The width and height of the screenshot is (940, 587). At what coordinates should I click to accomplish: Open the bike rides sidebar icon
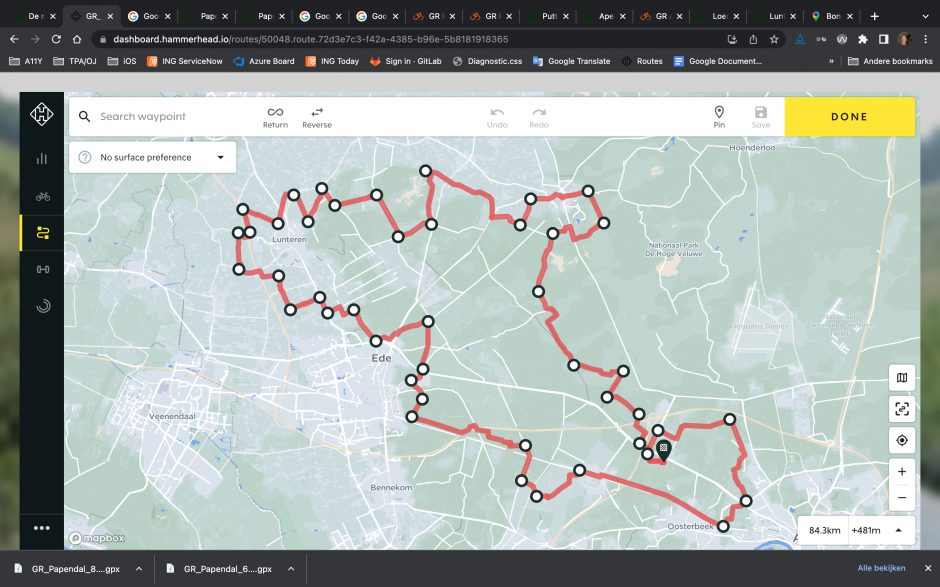(42, 196)
